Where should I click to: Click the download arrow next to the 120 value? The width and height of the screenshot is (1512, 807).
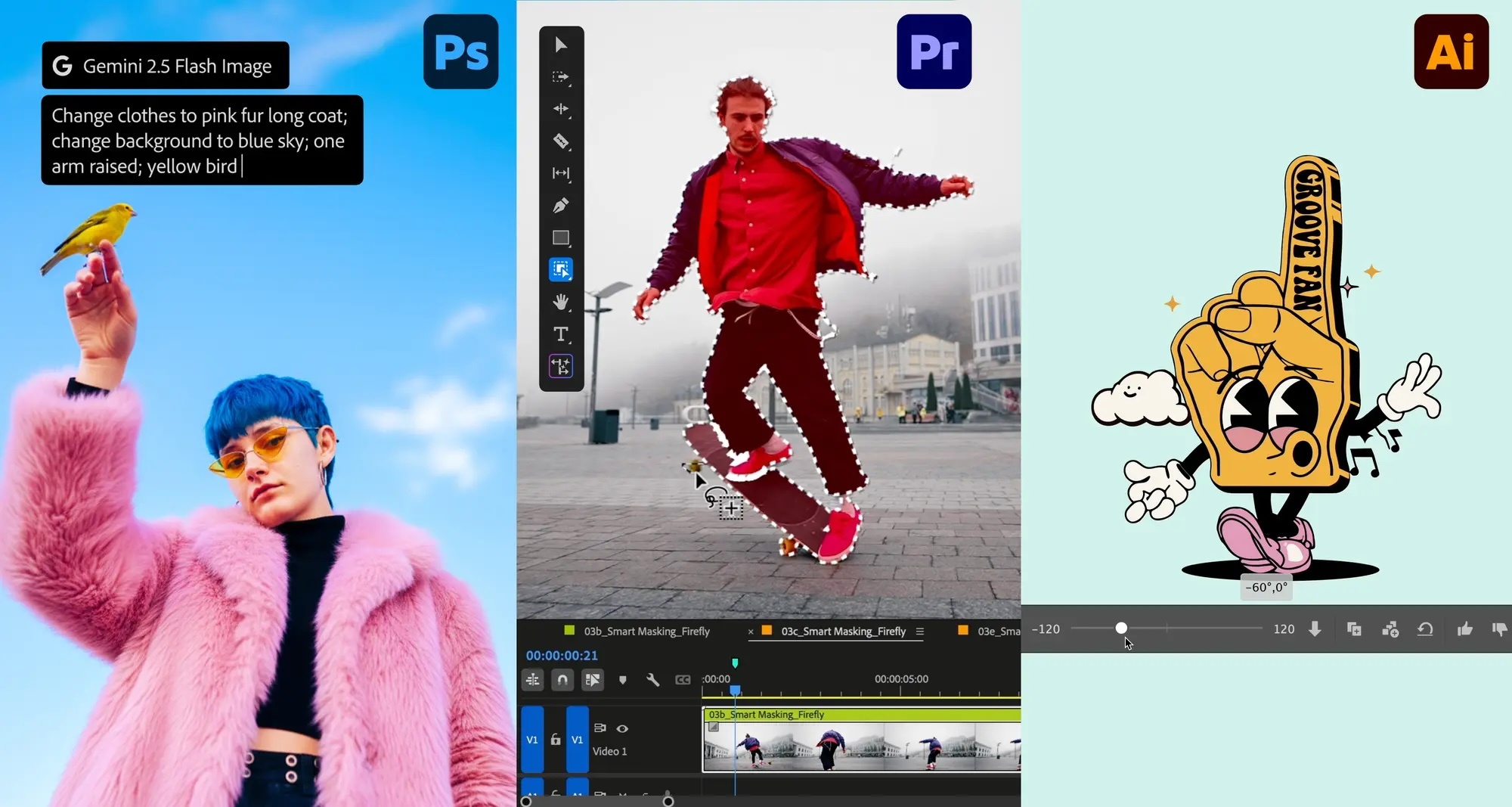pyautogui.click(x=1315, y=629)
